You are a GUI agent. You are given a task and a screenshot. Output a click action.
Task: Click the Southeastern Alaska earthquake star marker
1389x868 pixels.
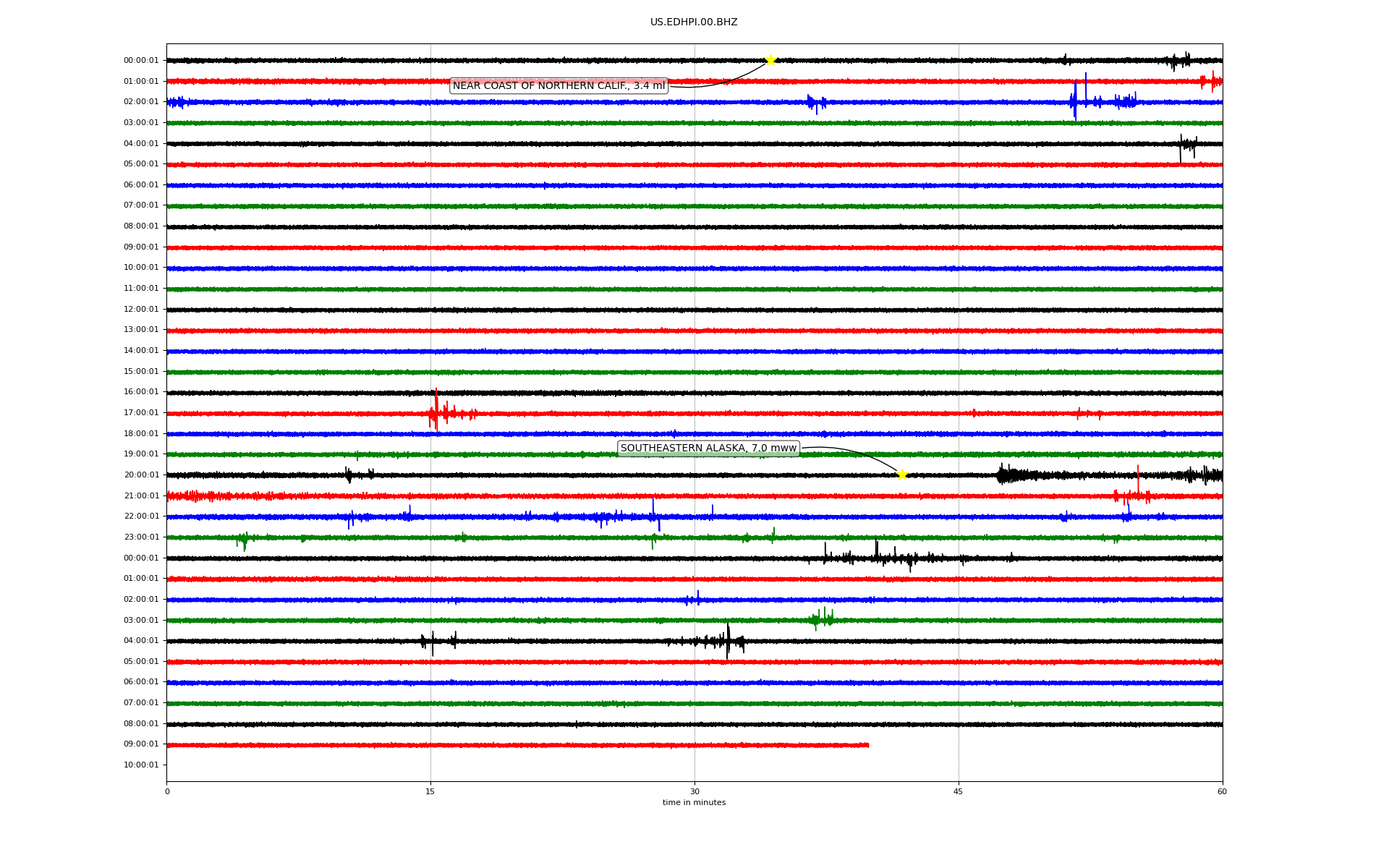pos(902,475)
